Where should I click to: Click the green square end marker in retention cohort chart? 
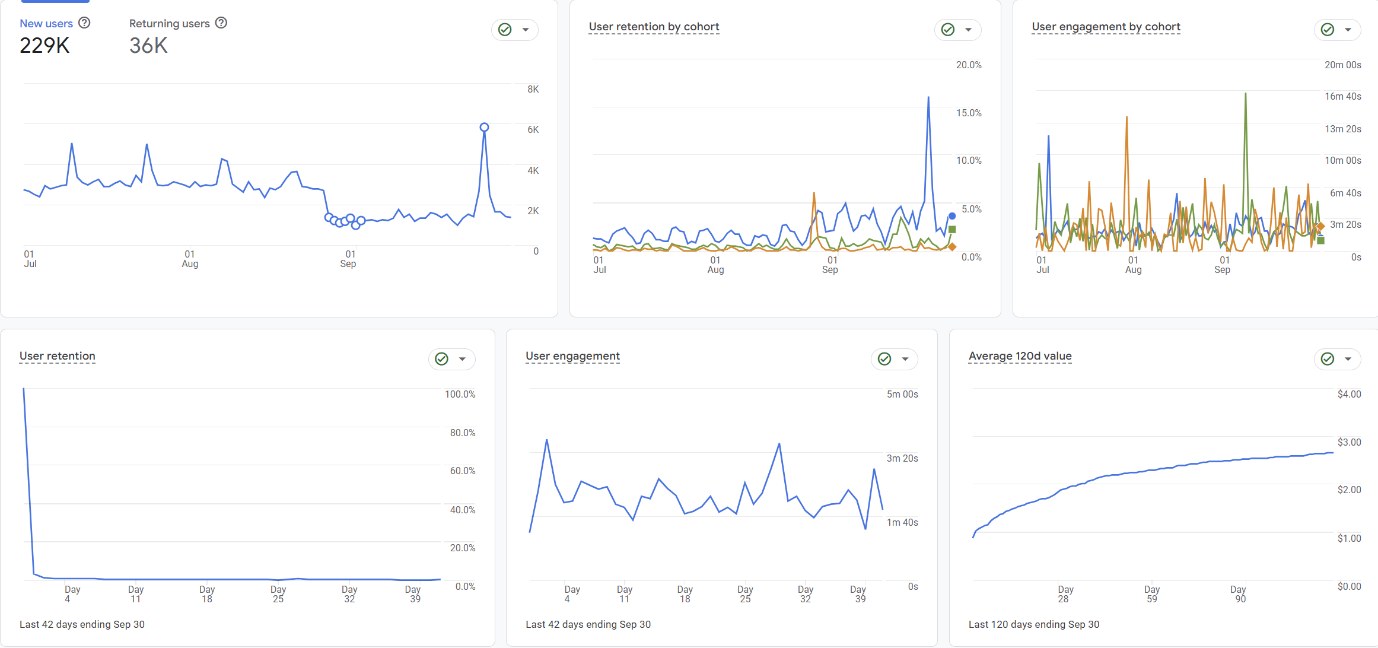tap(952, 229)
